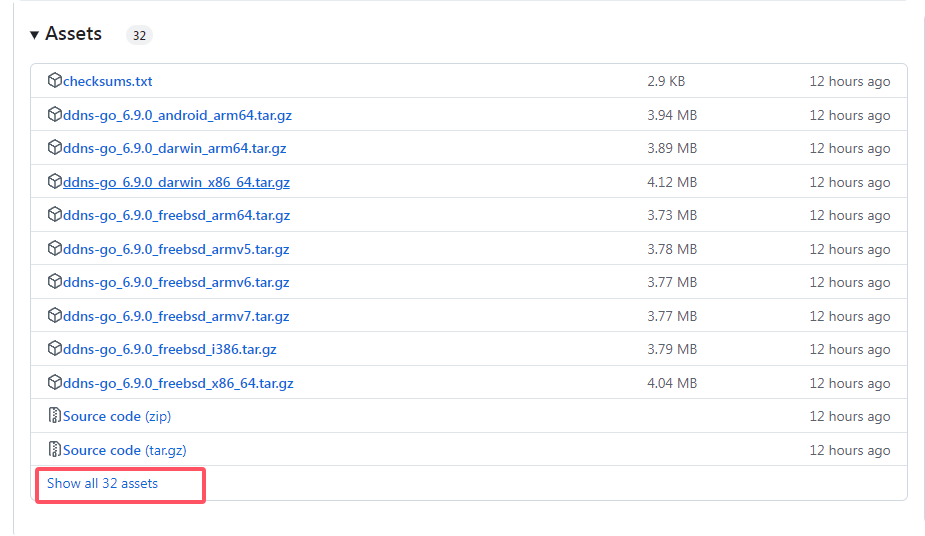The width and height of the screenshot is (925, 536).
Task: Download ddns-go_6.9.0_freebsd_armv6.tar.gz
Action: pos(176,282)
